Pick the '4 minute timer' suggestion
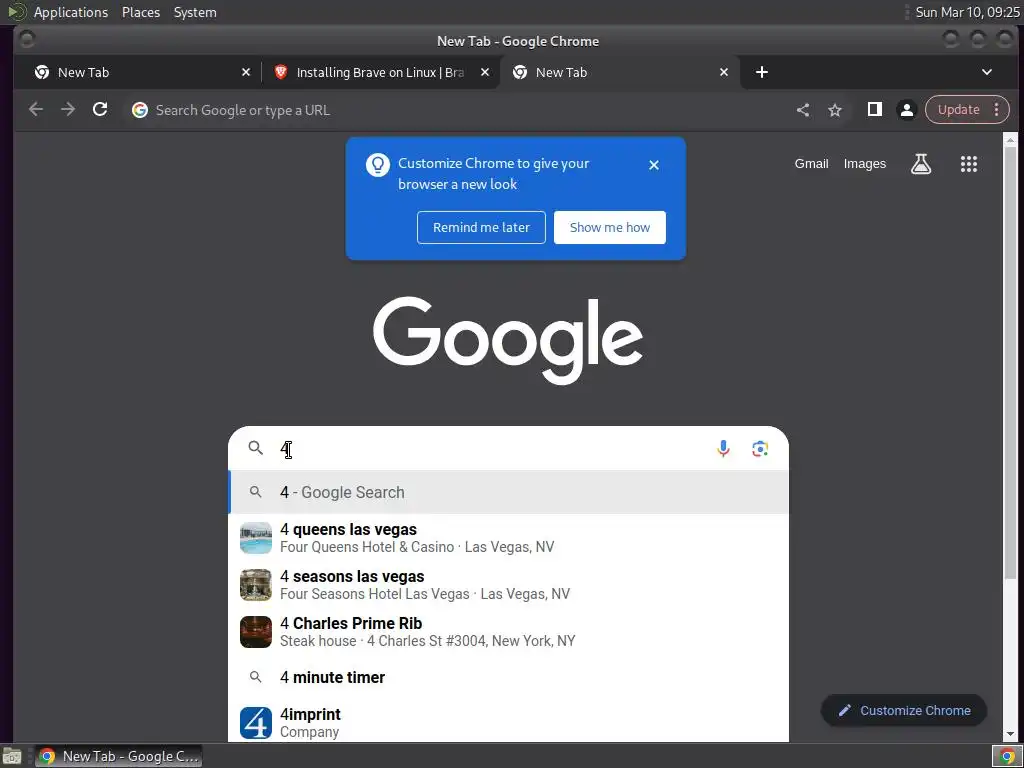 click(508, 677)
